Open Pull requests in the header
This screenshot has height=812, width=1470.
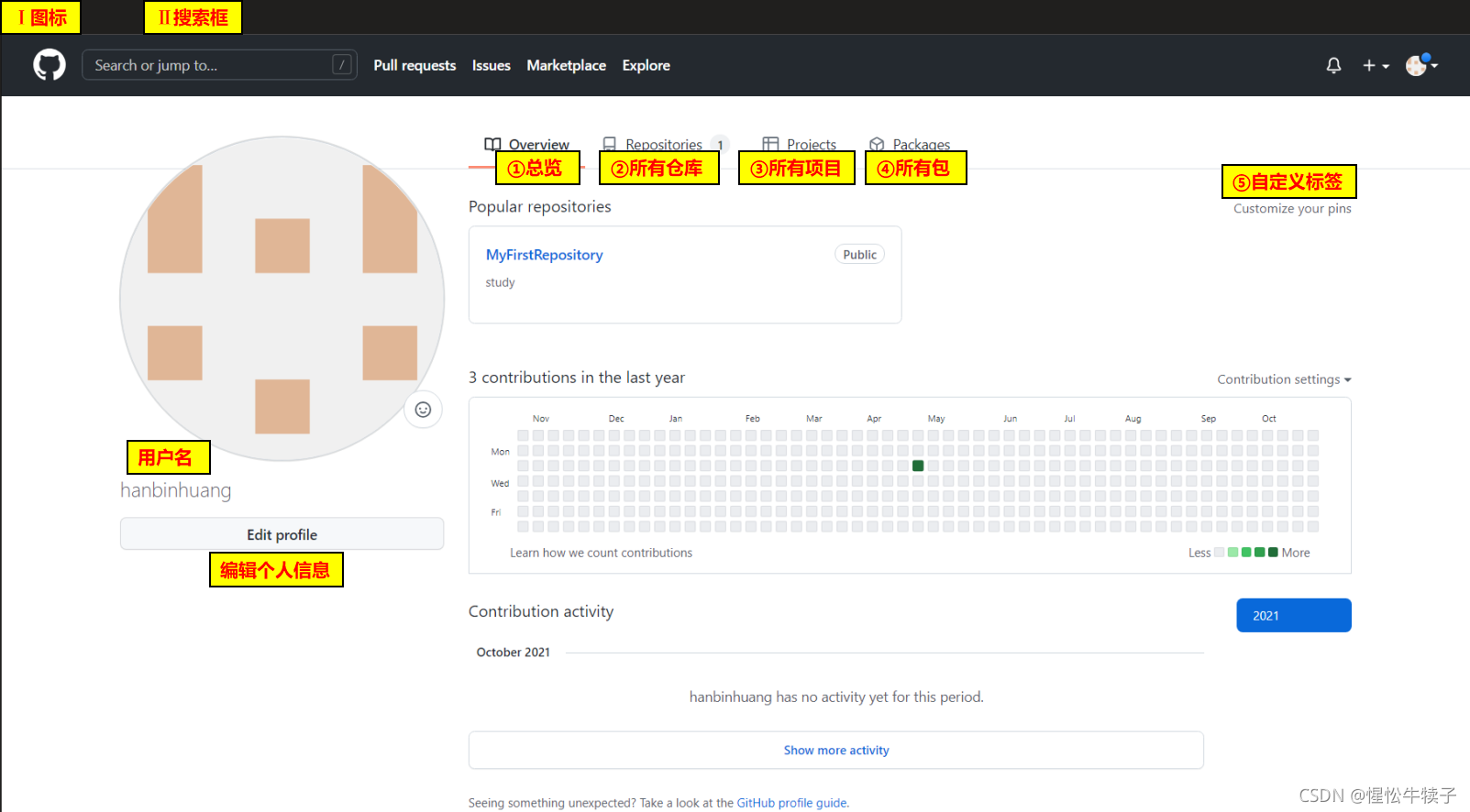point(414,65)
